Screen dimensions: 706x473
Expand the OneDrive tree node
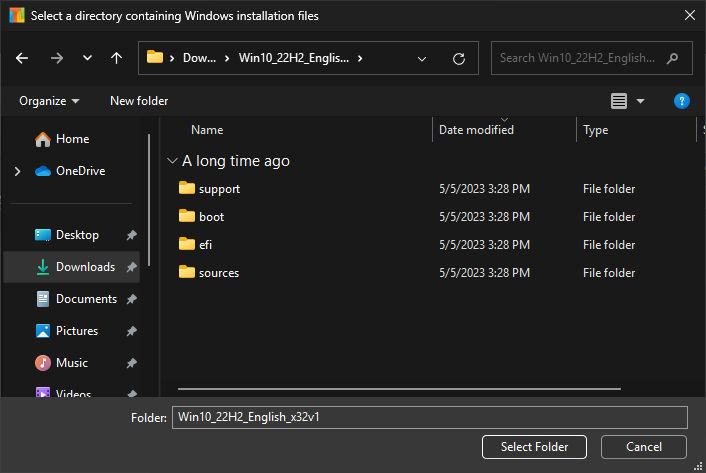(x=17, y=171)
